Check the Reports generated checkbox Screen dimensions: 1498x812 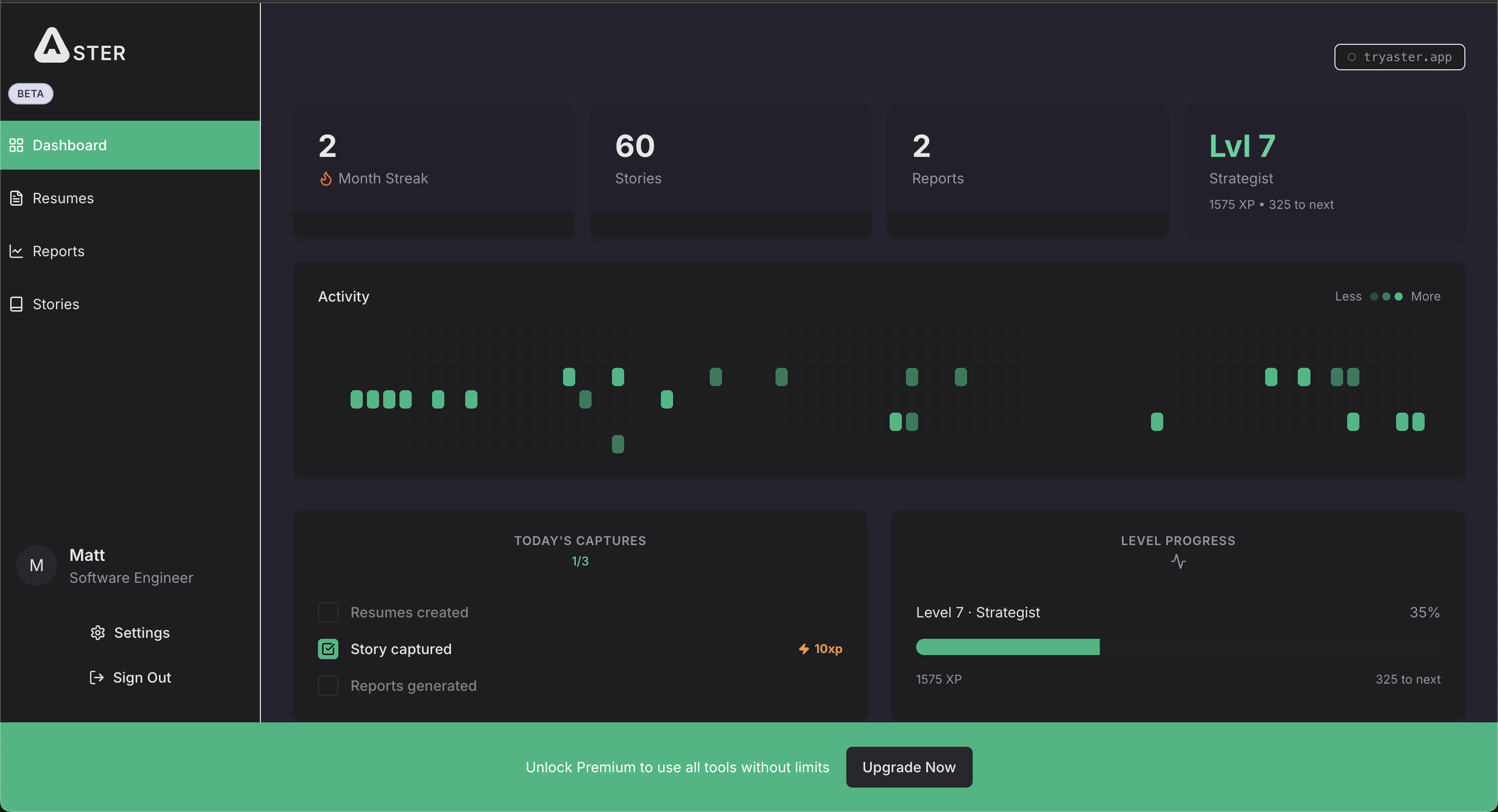328,686
